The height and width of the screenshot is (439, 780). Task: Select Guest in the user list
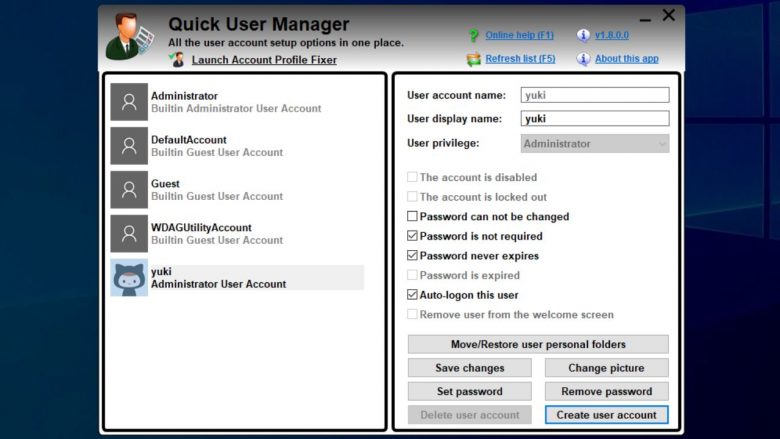click(237, 189)
